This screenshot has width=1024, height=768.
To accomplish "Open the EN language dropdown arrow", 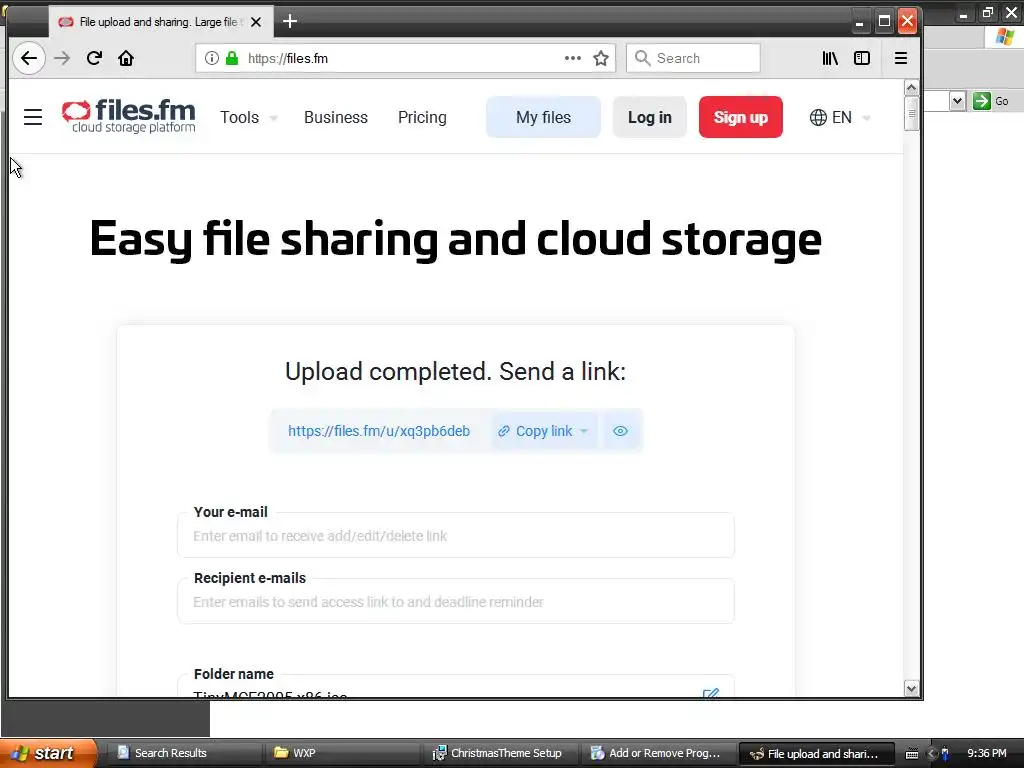I will click(867, 118).
